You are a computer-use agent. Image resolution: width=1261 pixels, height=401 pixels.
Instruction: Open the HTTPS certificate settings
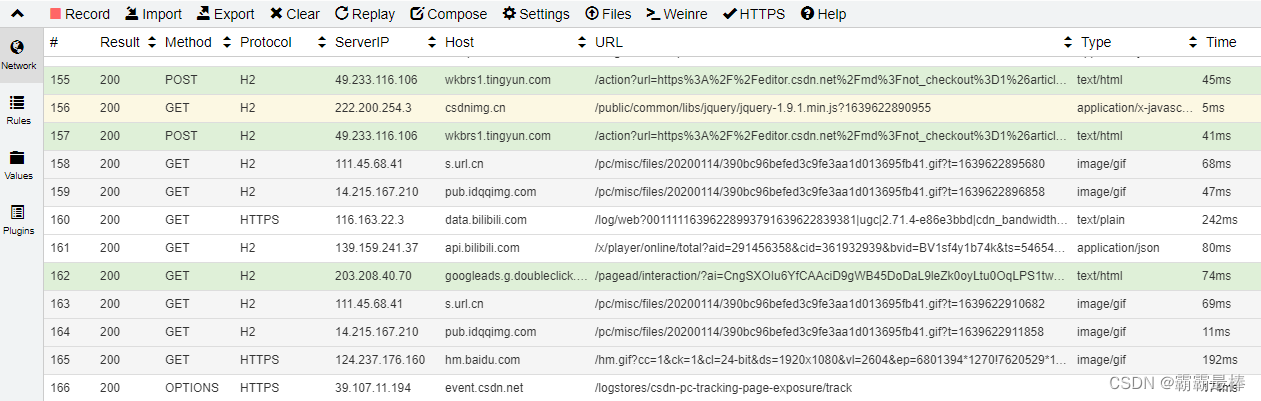754,14
